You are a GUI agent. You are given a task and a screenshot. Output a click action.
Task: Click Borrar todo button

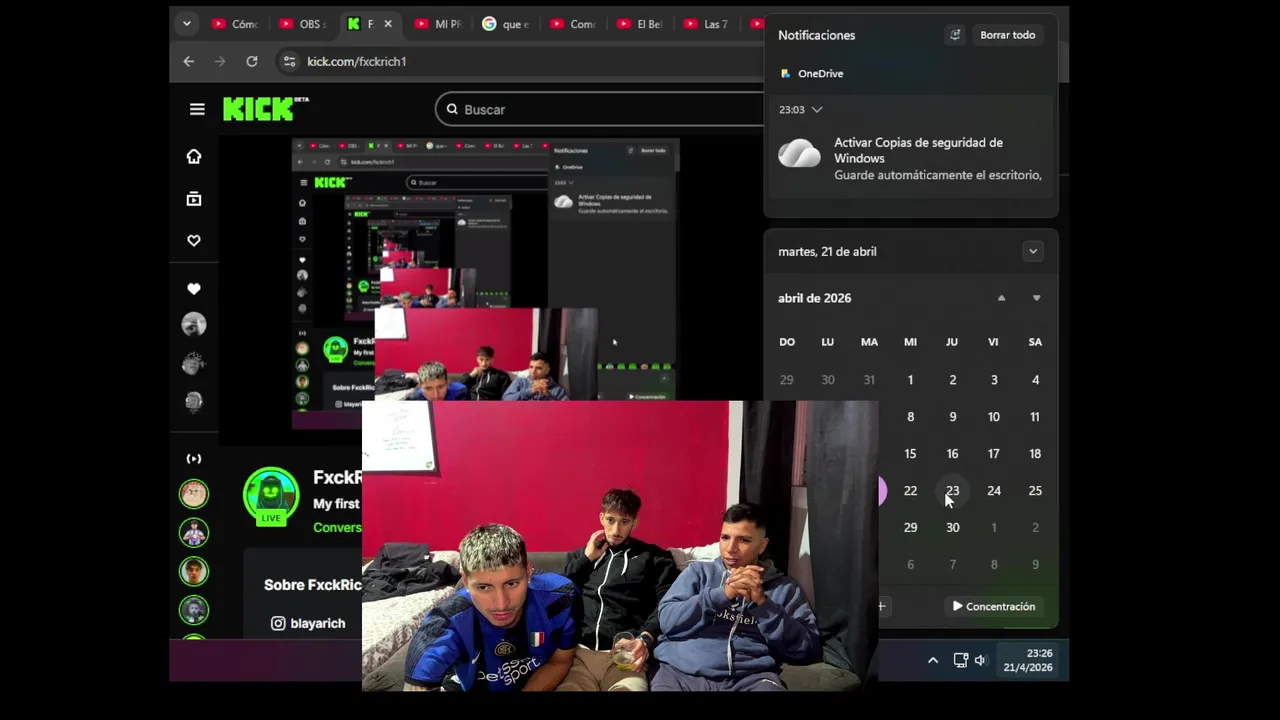[x=1007, y=35]
